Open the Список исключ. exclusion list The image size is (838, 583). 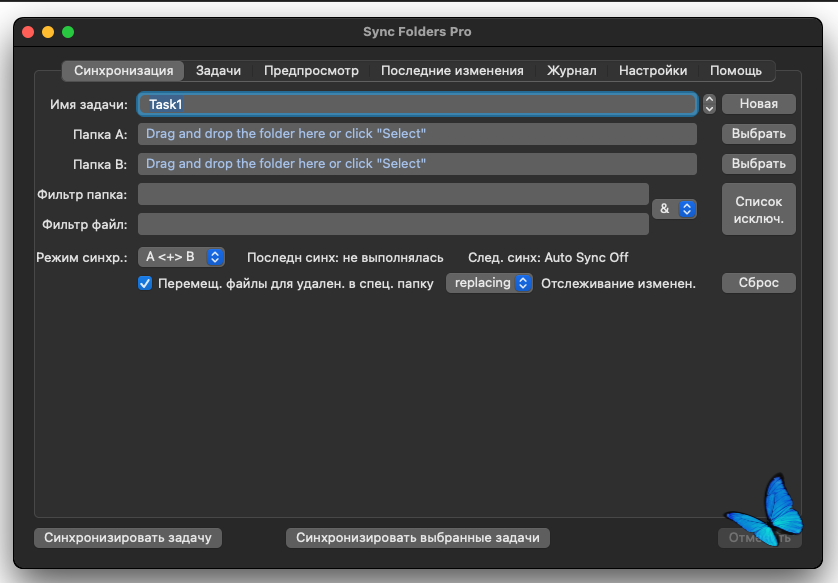coord(758,209)
